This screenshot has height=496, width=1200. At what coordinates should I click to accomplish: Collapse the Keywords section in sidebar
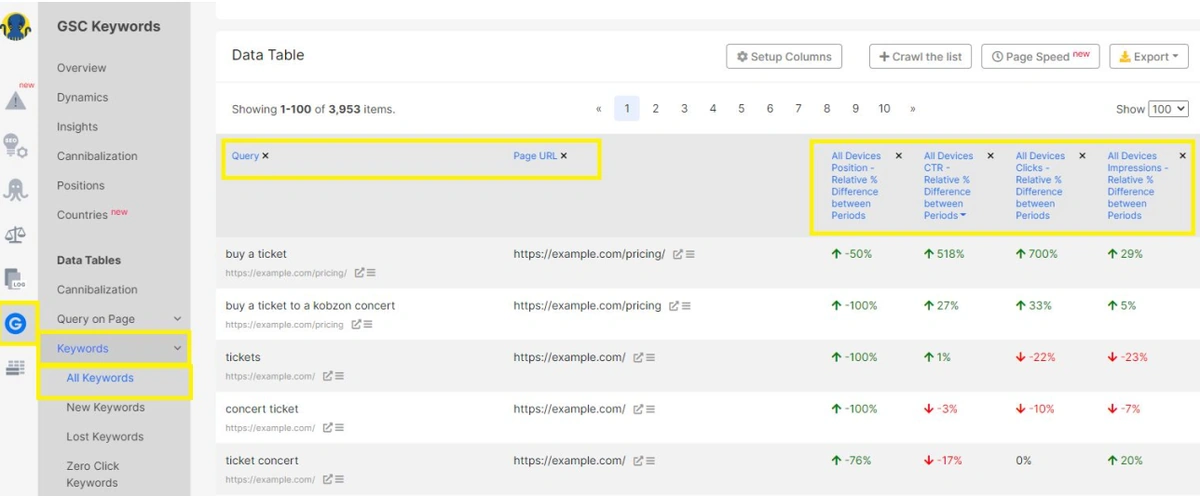click(x=178, y=349)
